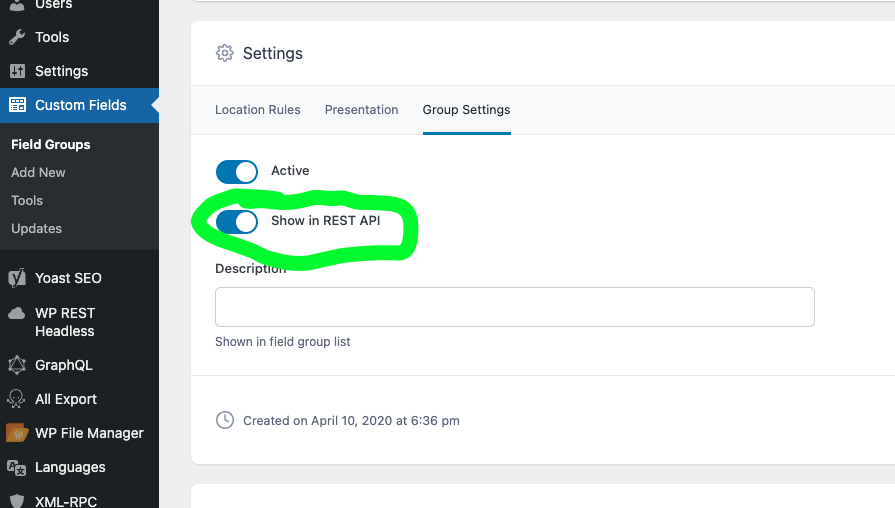Disable the Show in REST API toggle
The image size is (895, 508).
tap(237, 221)
